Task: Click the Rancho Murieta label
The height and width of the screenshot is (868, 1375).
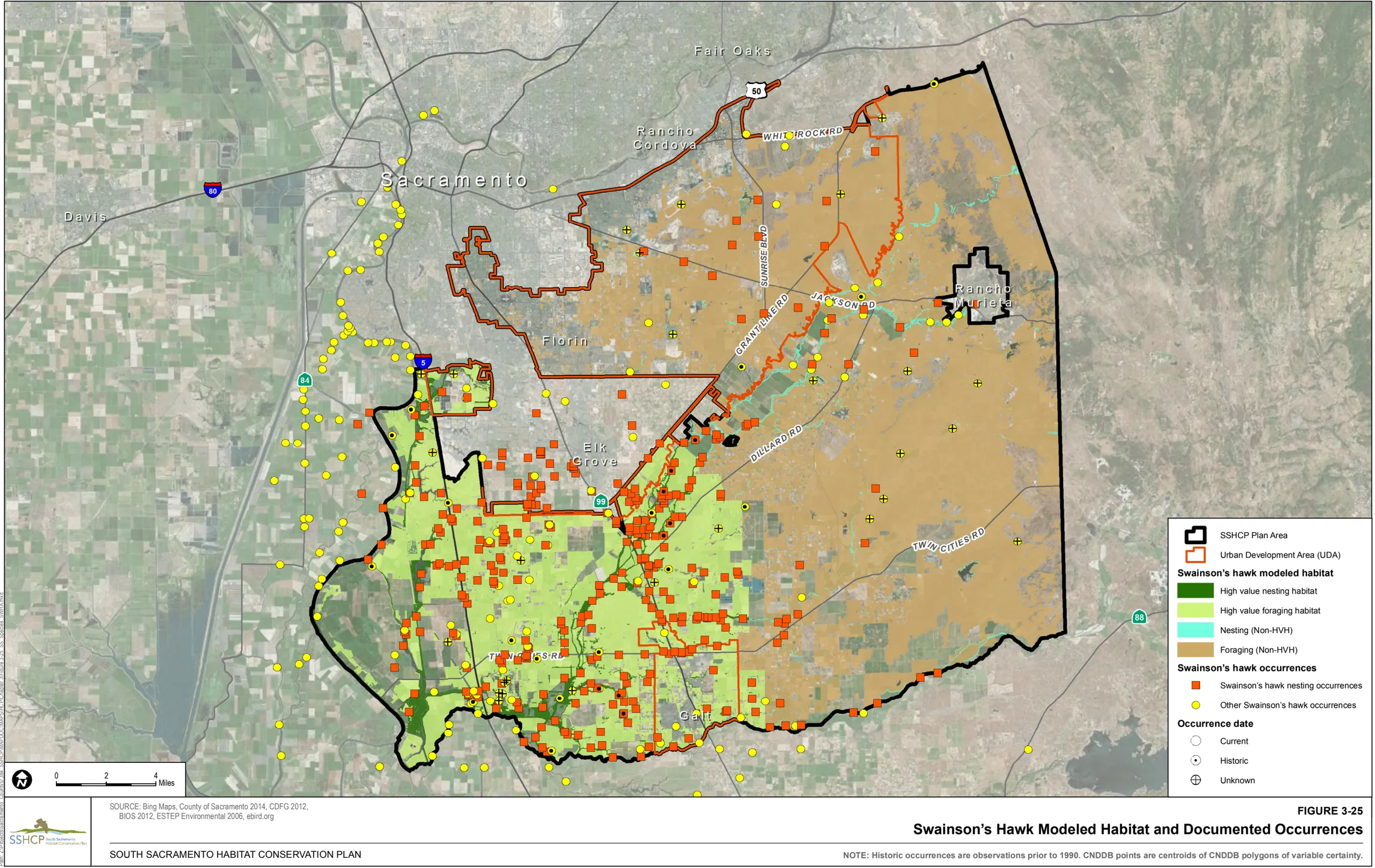Action: pos(983,296)
